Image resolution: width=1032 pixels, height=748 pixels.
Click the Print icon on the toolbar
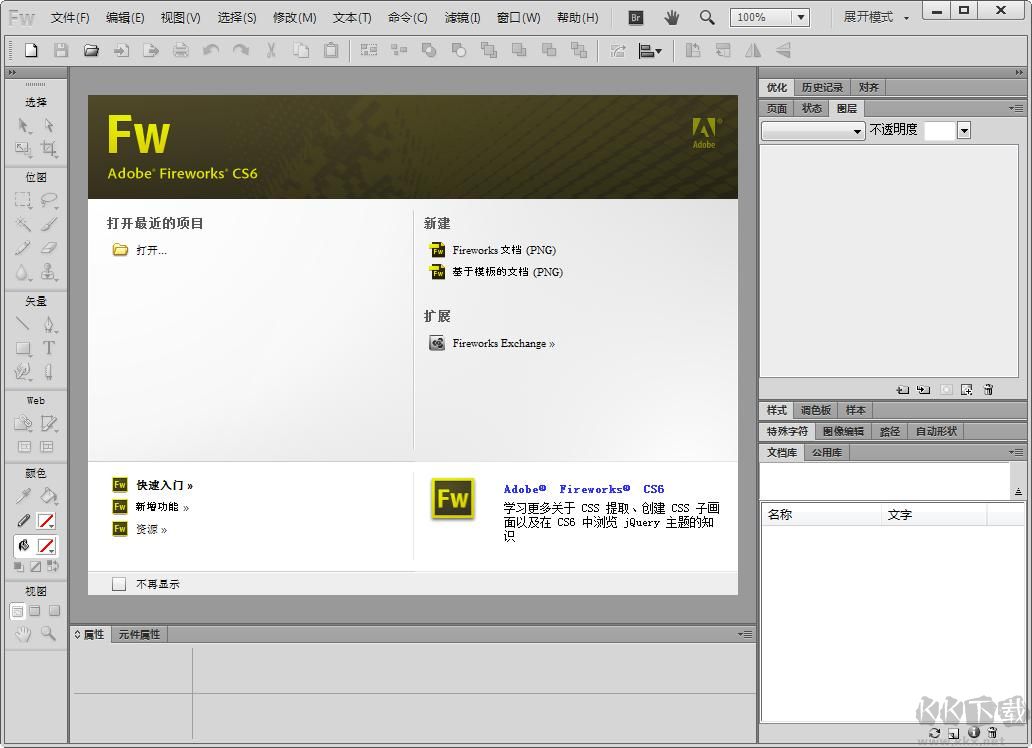(x=182, y=48)
